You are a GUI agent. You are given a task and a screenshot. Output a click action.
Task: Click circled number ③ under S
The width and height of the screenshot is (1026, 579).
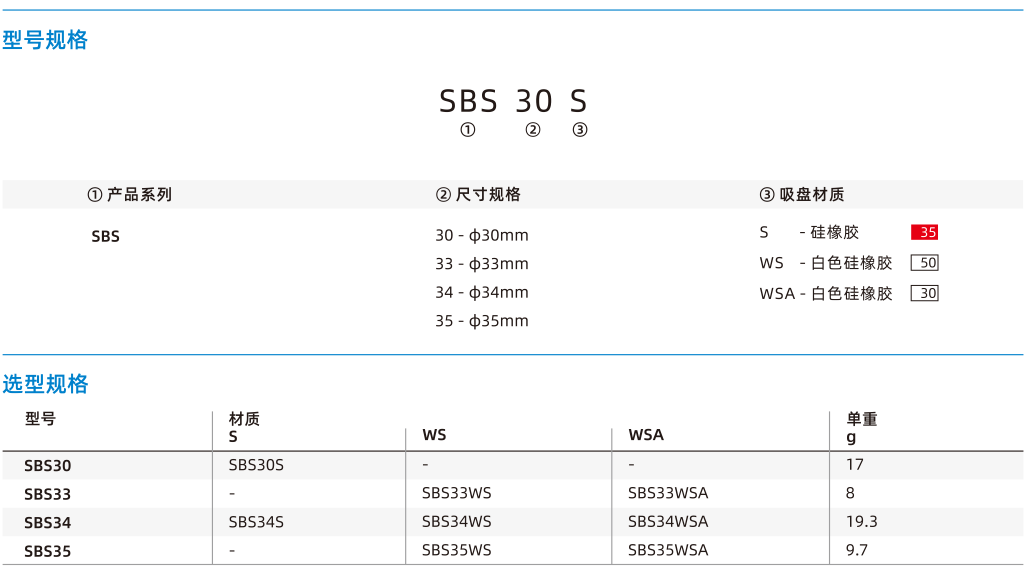tap(580, 130)
